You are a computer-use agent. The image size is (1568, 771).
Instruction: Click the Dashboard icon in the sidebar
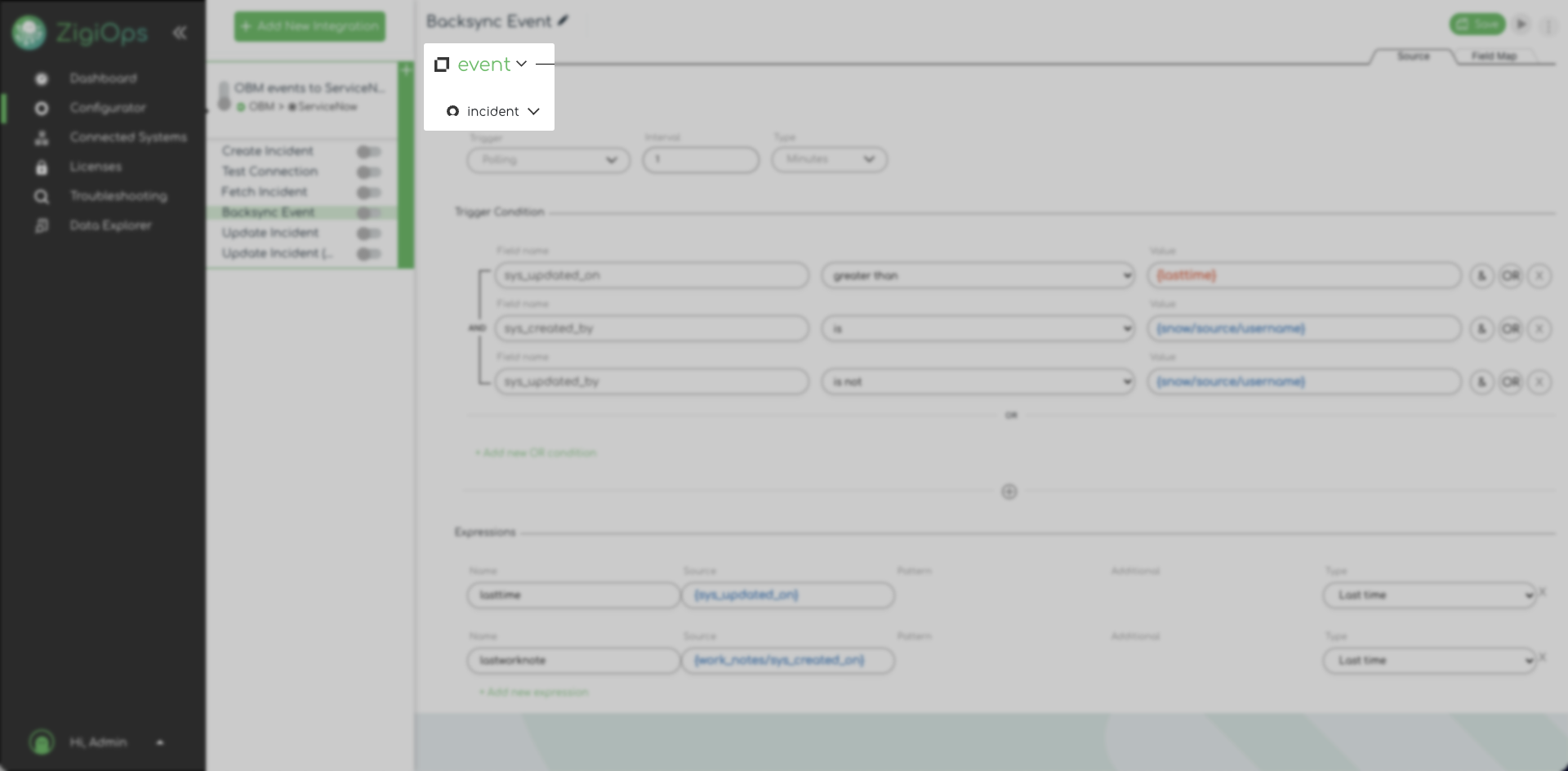pos(42,78)
